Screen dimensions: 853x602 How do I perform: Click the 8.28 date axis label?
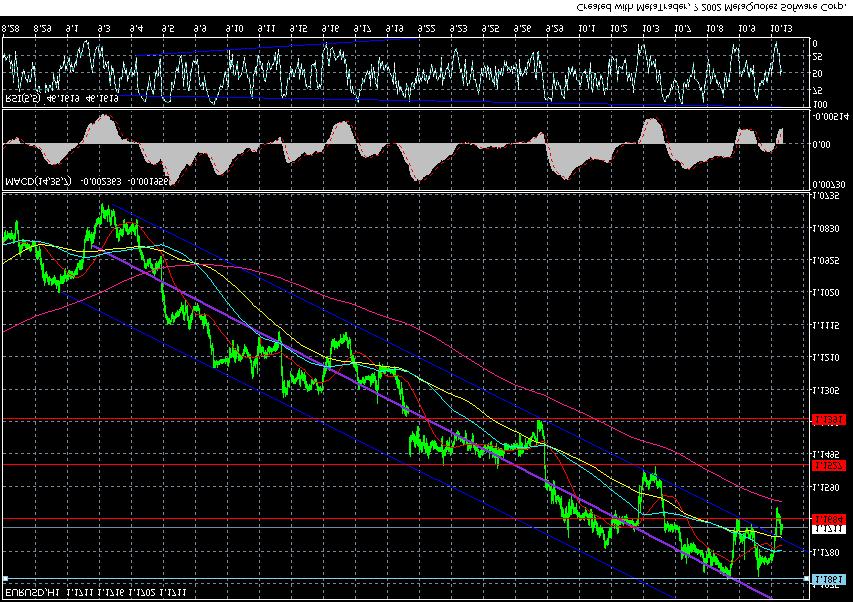tap(10, 28)
